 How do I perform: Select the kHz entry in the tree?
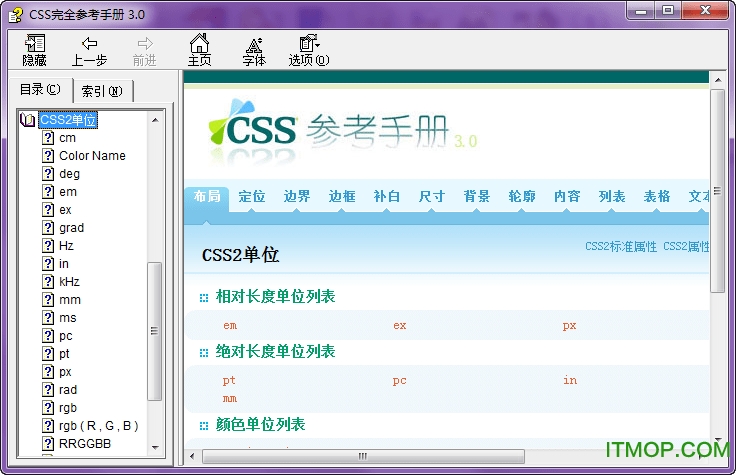tap(69, 282)
